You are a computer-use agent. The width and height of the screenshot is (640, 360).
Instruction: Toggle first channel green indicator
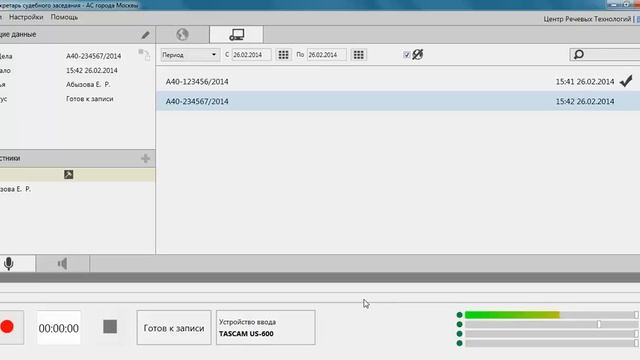[459, 315]
